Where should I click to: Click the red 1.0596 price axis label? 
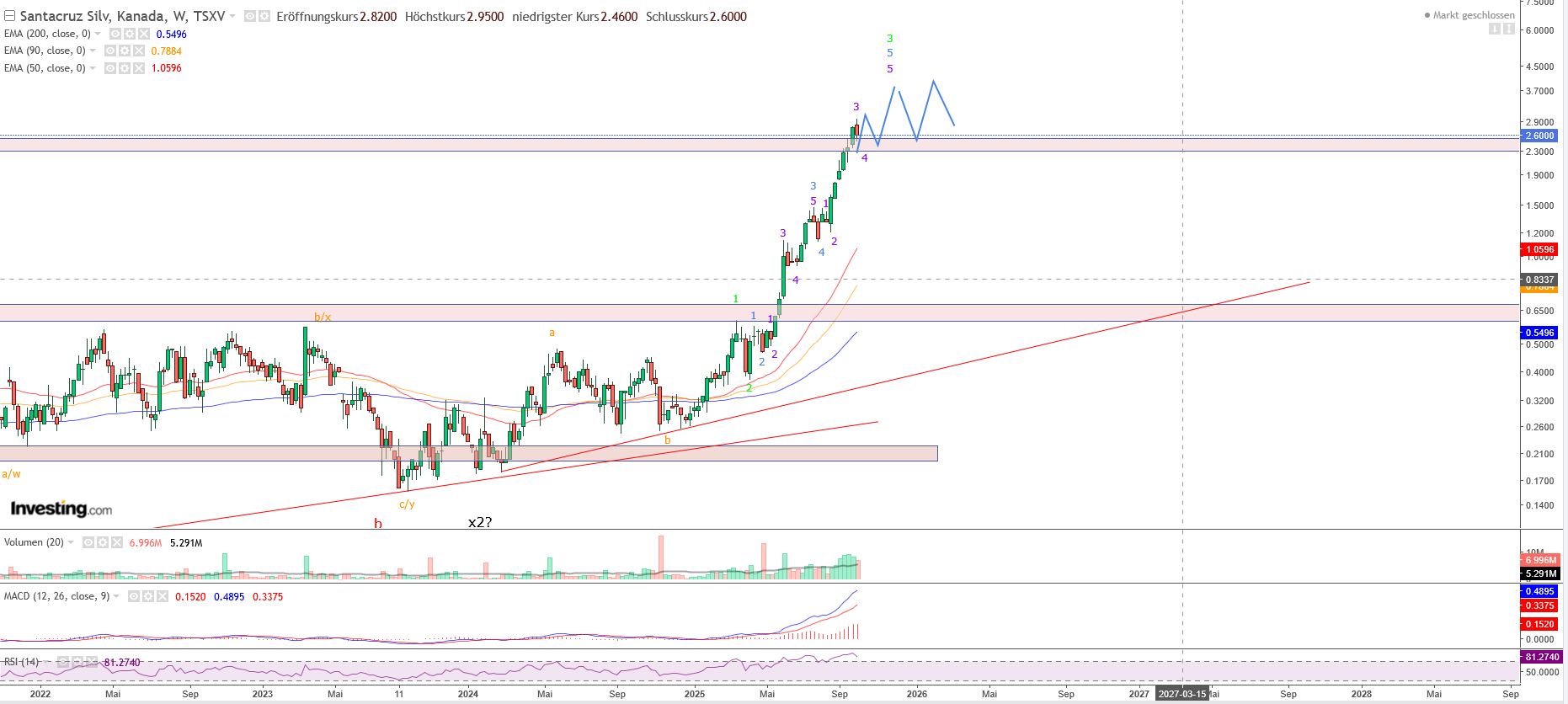(x=1539, y=249)
